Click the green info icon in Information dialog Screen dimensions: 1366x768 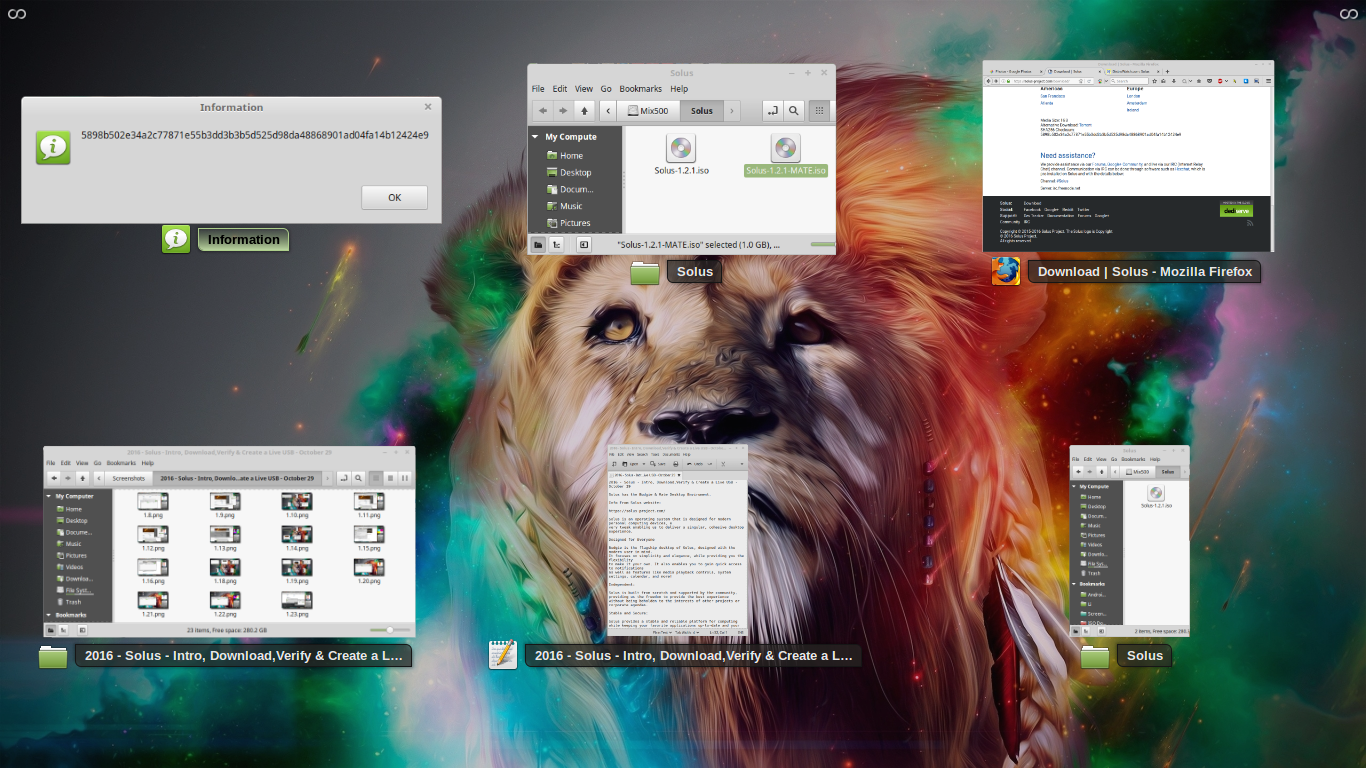tap(53, 147)
